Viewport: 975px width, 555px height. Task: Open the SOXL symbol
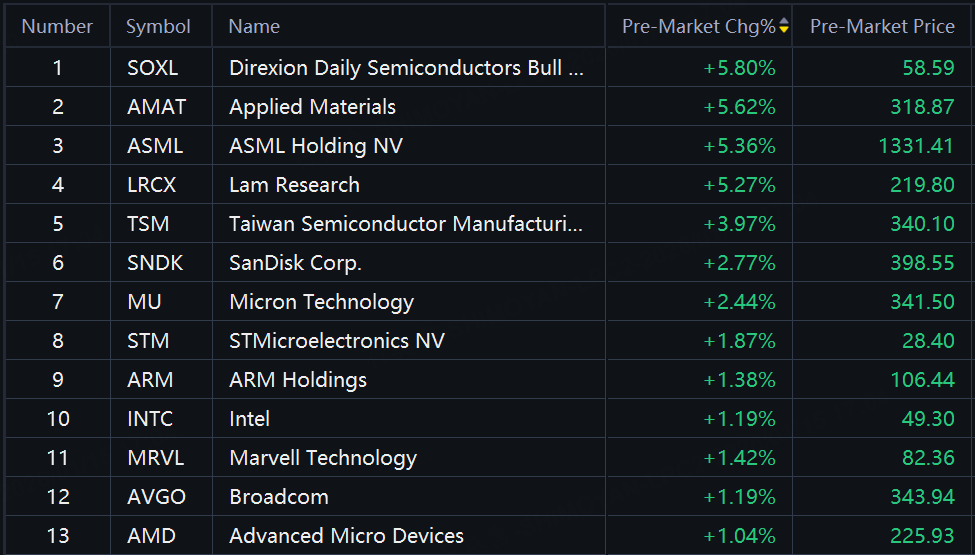point(153,68)
